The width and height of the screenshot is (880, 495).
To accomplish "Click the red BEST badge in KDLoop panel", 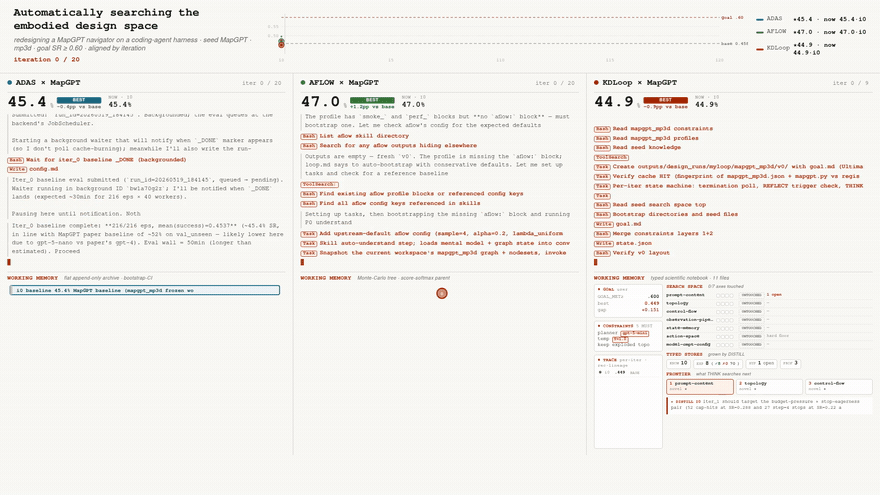I will tap(665, 100).
